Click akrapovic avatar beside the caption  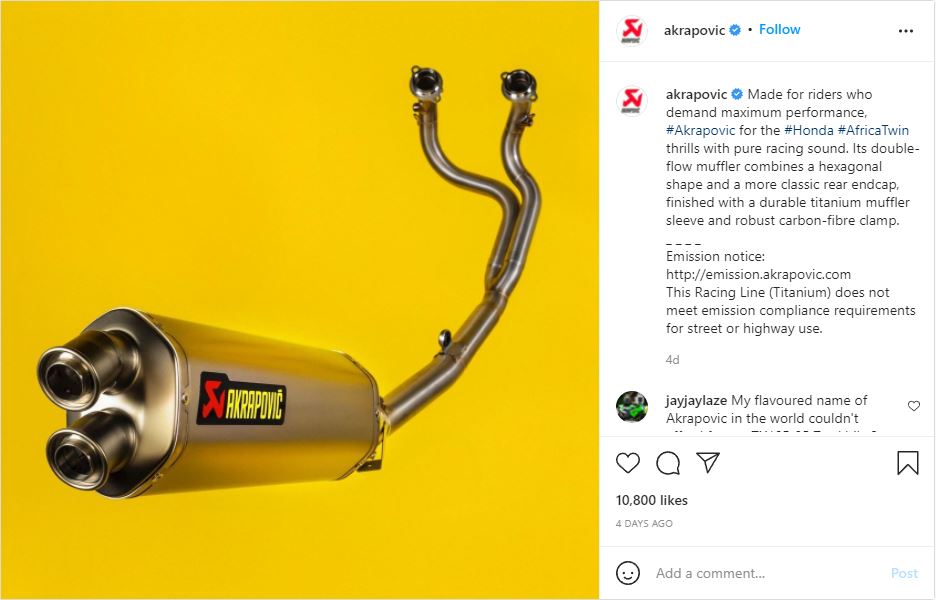[x=632, y=100]
